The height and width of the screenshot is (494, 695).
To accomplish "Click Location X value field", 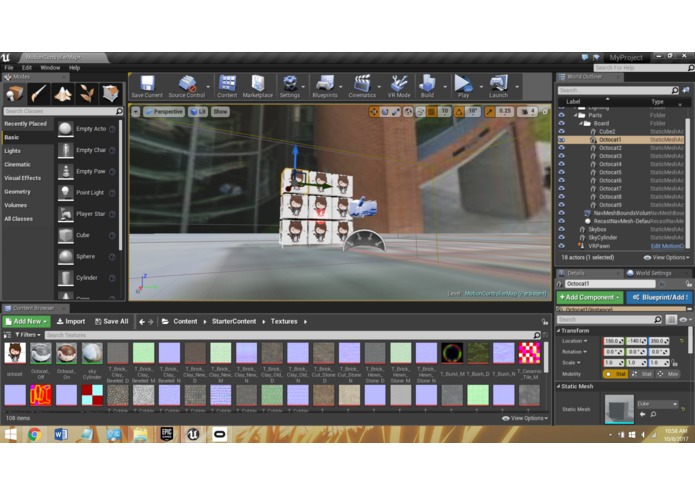I will (613, 341).
